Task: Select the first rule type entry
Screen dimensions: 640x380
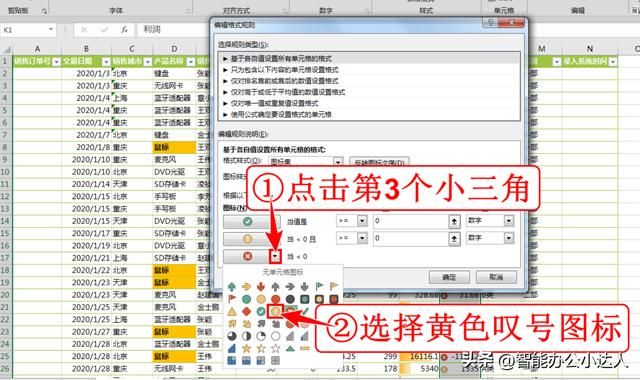Action: tap(369, 58)
